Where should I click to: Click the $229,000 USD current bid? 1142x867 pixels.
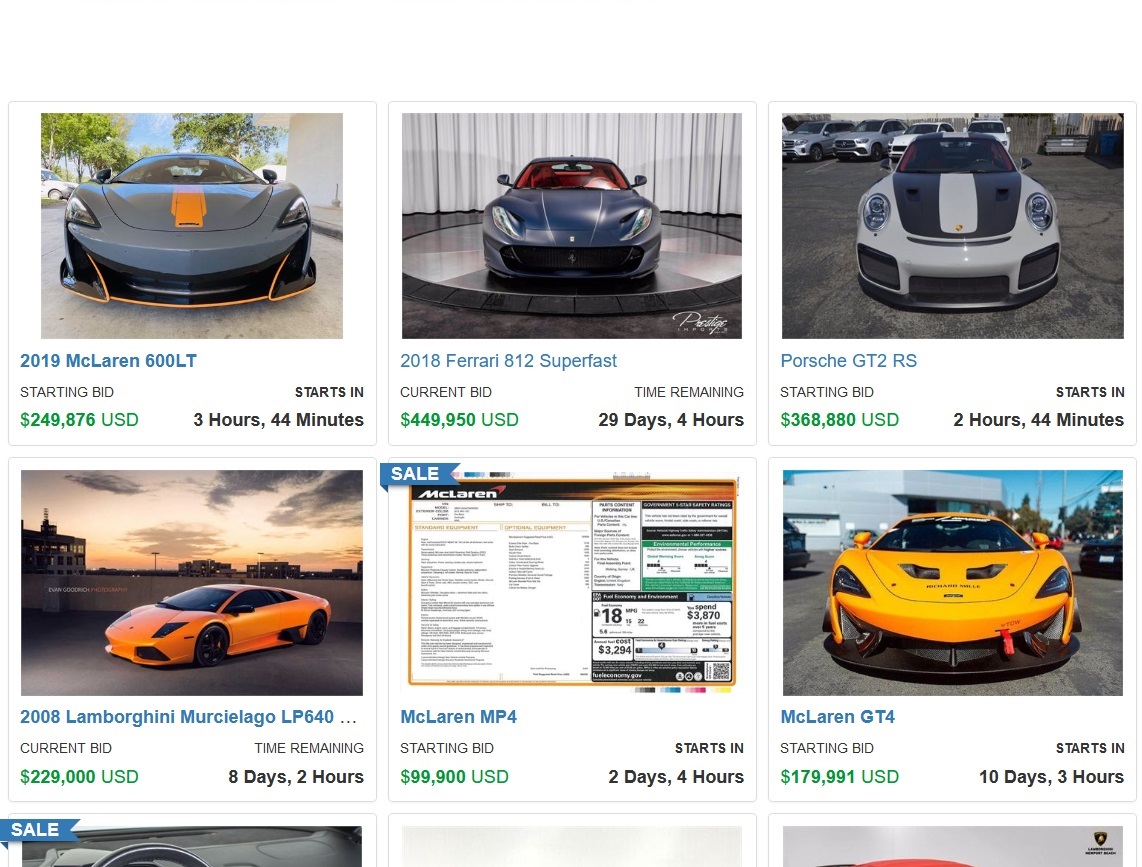[79, 777]
